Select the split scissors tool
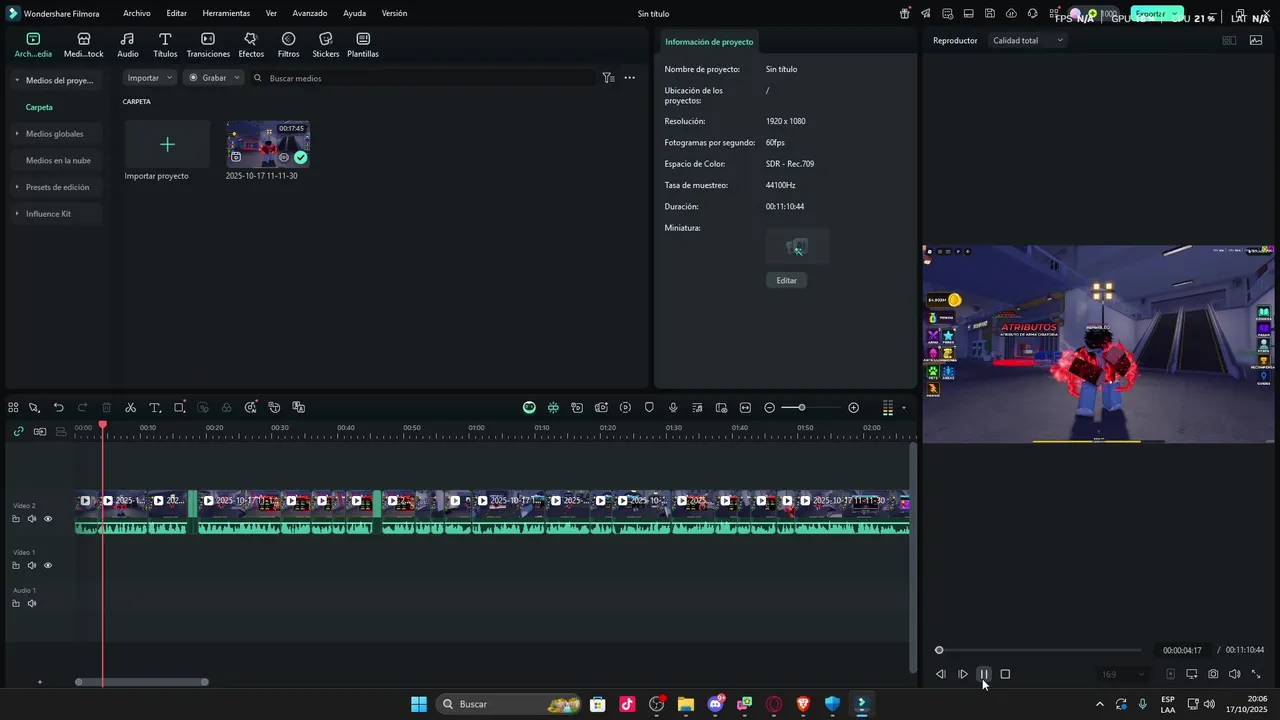The width and height of the screenshot is (1280, 720). point(130,407)
